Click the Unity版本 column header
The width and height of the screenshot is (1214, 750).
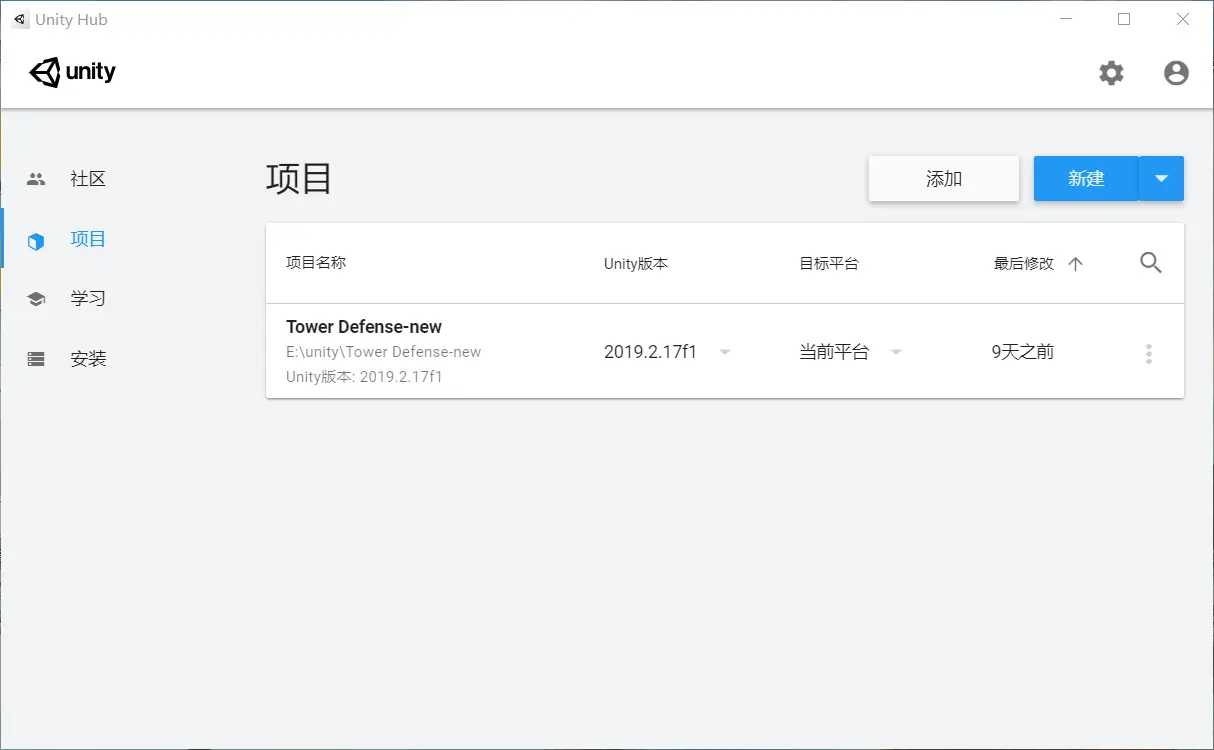pyautogui.click(x=636, y=264)
